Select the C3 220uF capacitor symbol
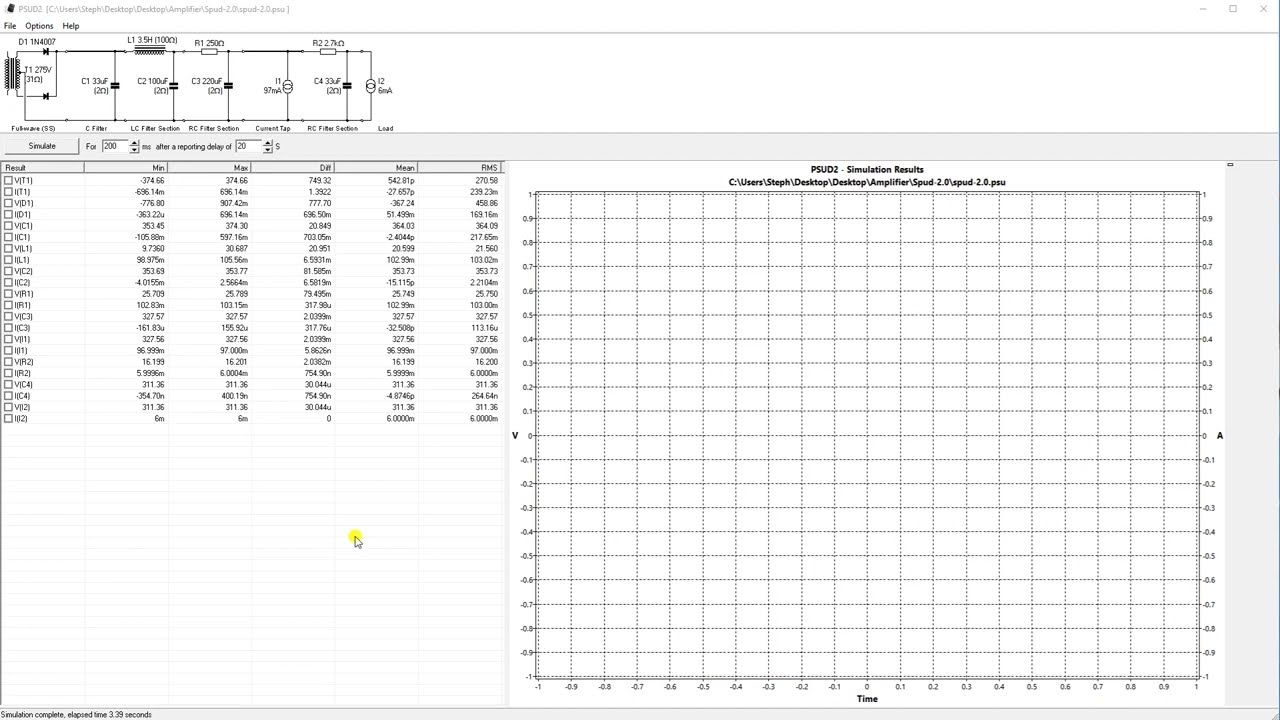 click(x=228, y=86)
